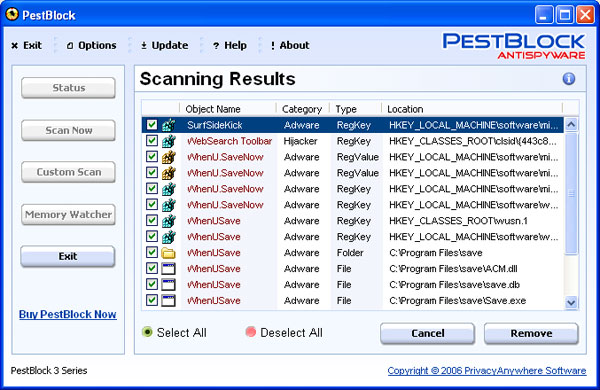Viewport: 600px width, 390px height.
Task: Toggle checkbox for the C:\Program Files\save folder
Action: pyautogui.click(x=152, y=253)
